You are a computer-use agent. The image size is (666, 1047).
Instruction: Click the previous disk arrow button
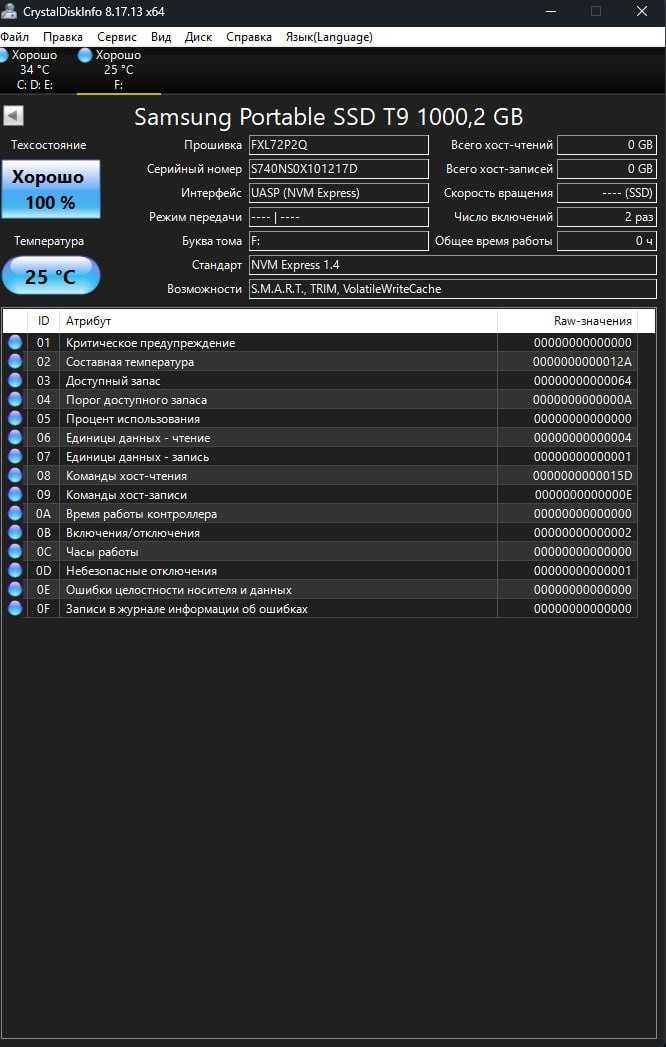[13, 116]
